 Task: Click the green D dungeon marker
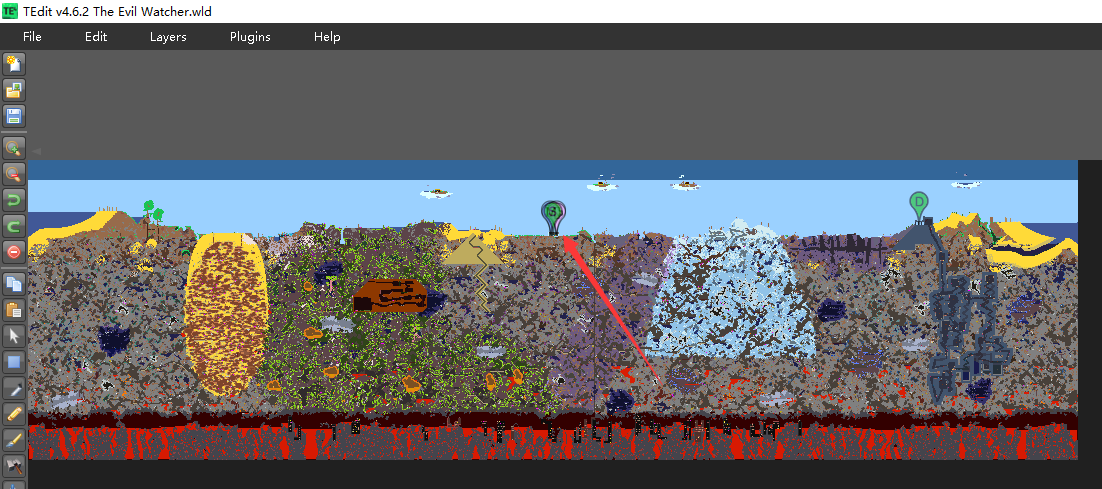918,205
